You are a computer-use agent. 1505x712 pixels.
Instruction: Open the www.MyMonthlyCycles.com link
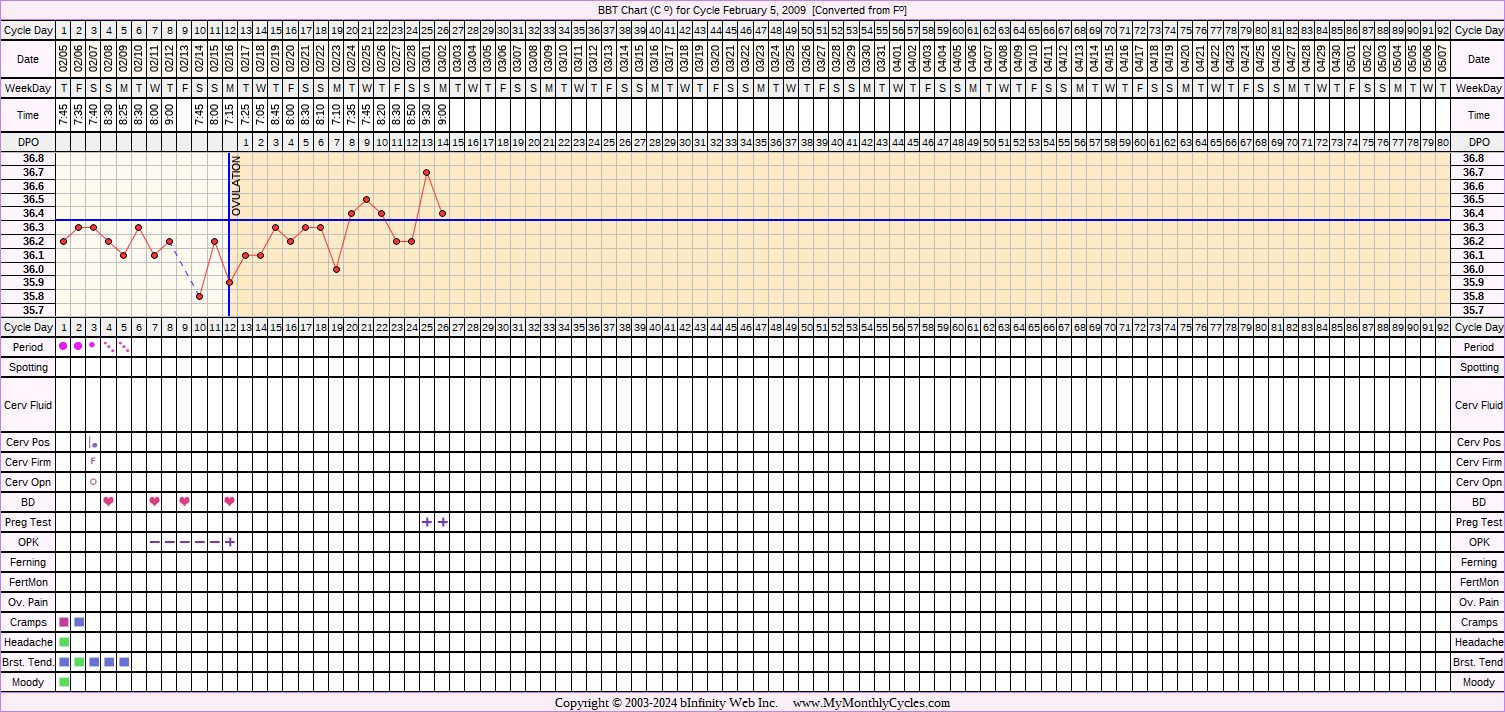click(x=871, y=703)
